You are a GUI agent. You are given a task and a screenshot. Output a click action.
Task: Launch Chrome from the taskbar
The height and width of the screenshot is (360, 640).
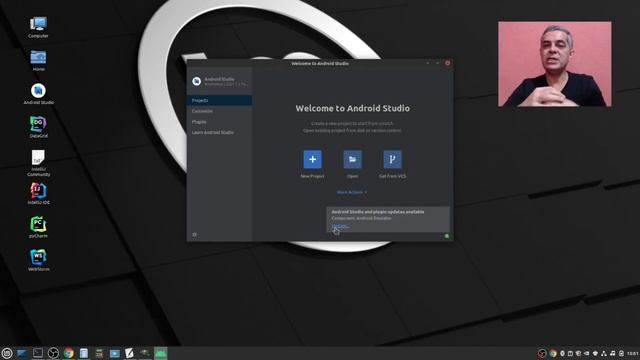pos(69,353)
